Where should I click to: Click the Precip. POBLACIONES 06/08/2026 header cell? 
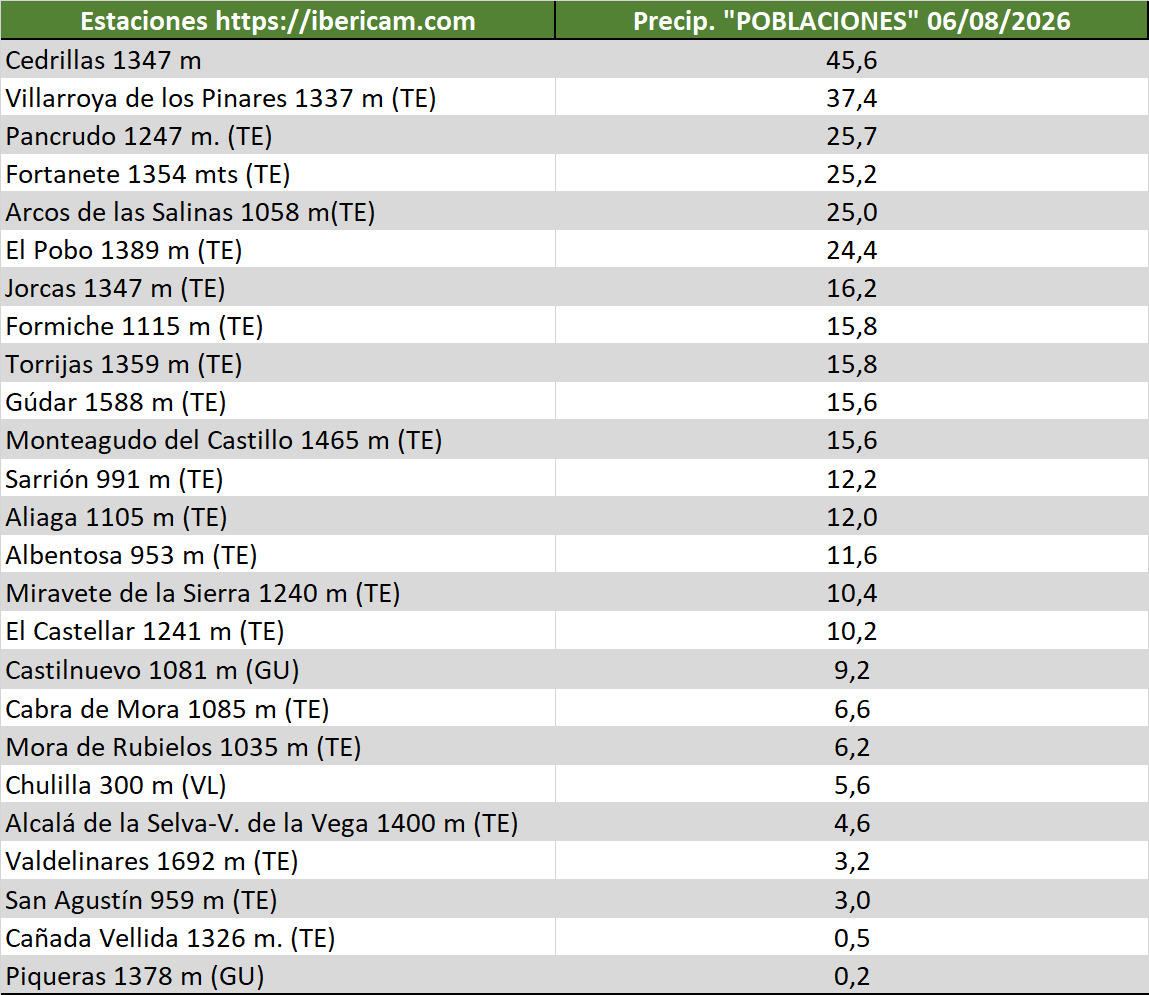[851, 21]
